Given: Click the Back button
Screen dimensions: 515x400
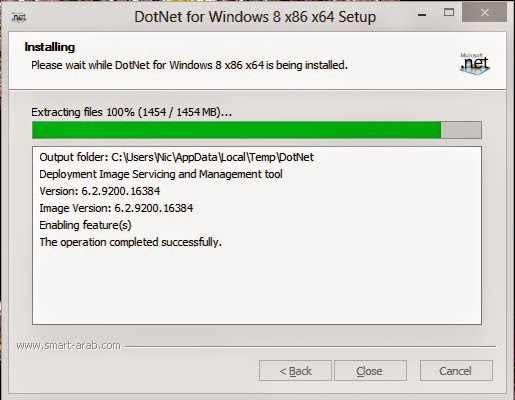Looking at the screenshot, I should (x=295, y=370).
